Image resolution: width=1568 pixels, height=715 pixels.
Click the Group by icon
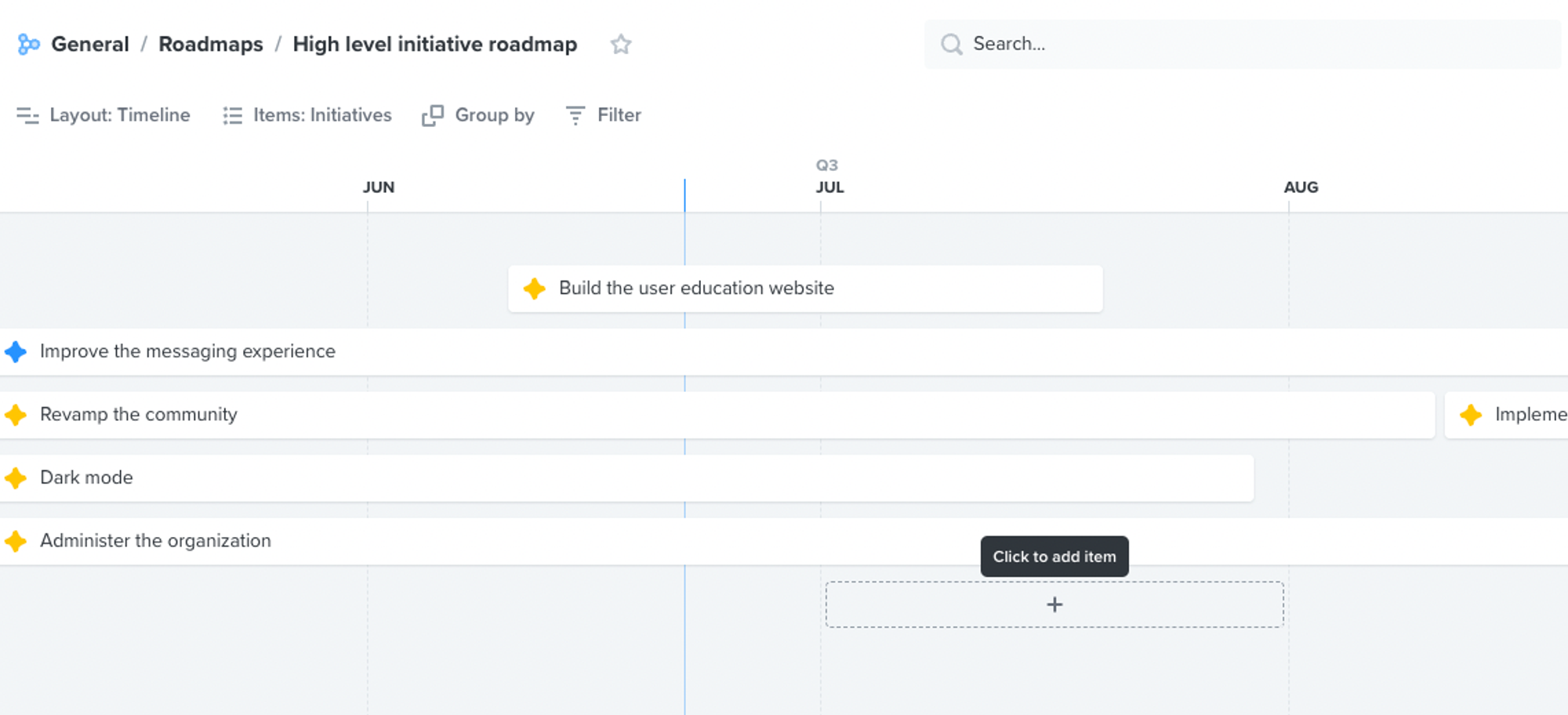pos(432,115)
